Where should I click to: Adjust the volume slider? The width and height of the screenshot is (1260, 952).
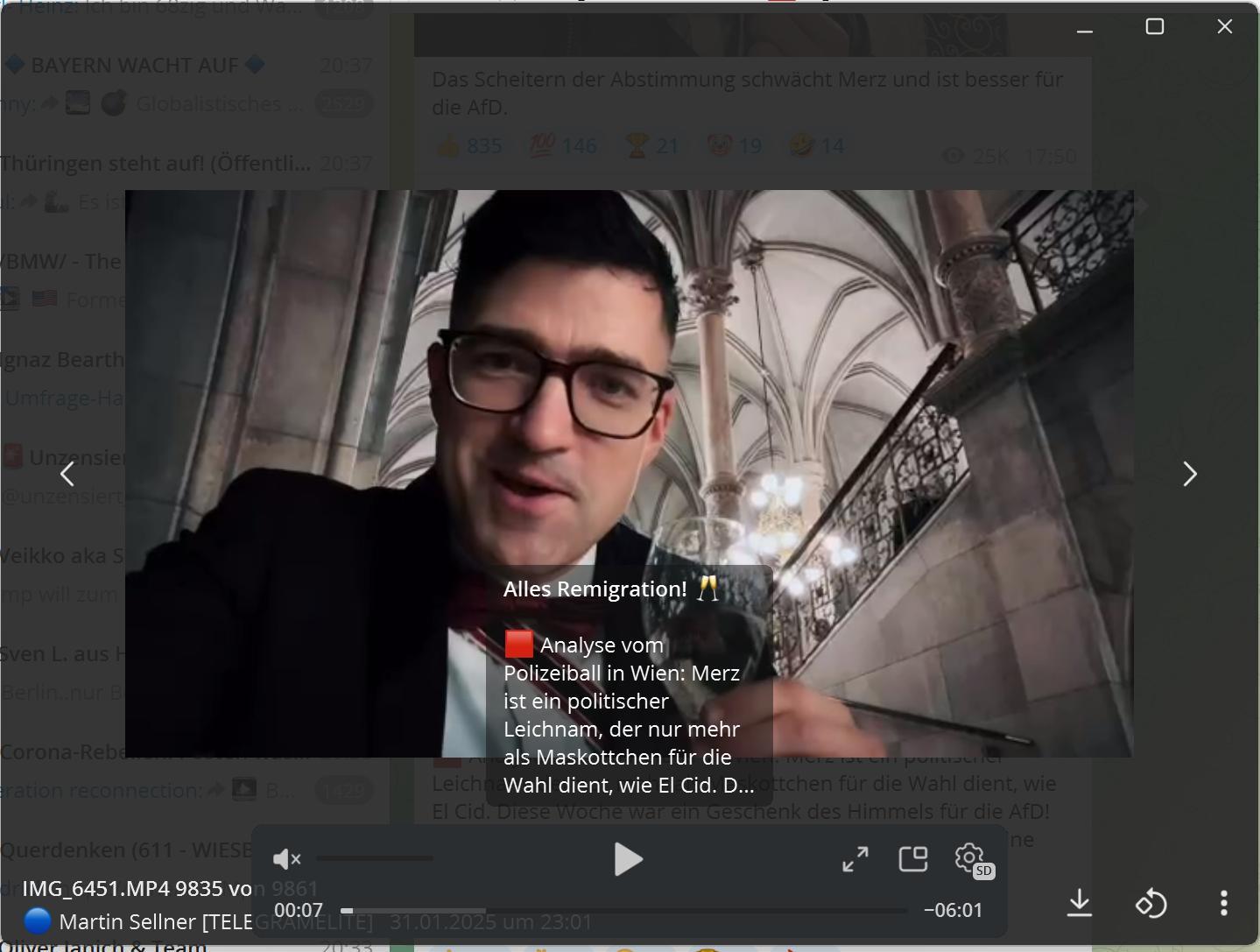coord(375,858)
